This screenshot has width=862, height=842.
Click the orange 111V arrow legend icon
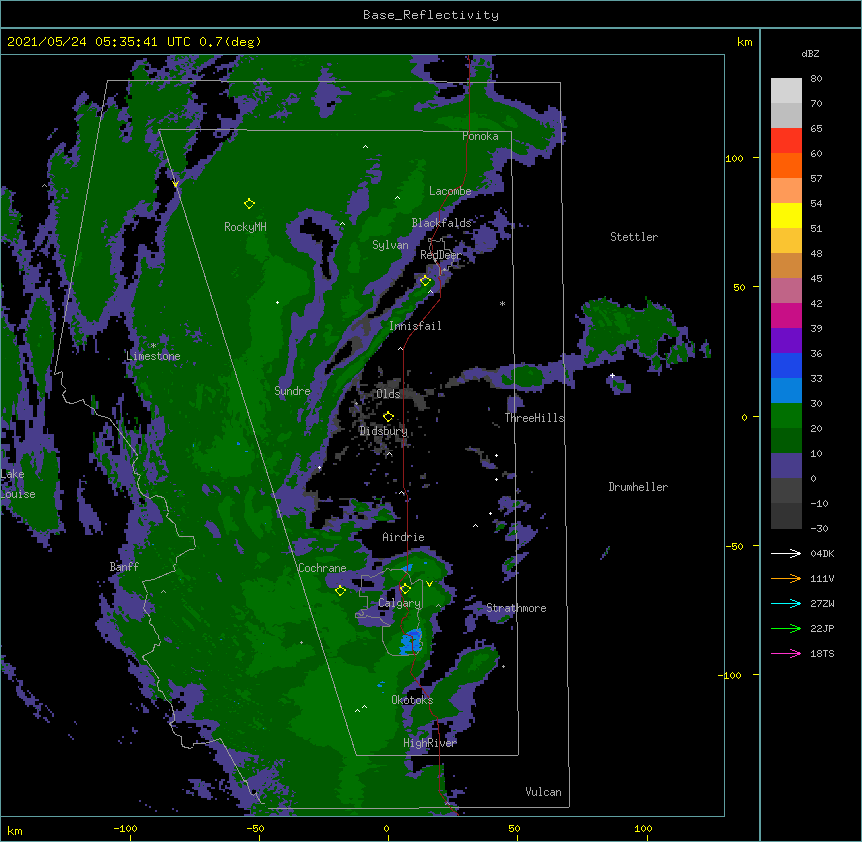pos(786,578)
